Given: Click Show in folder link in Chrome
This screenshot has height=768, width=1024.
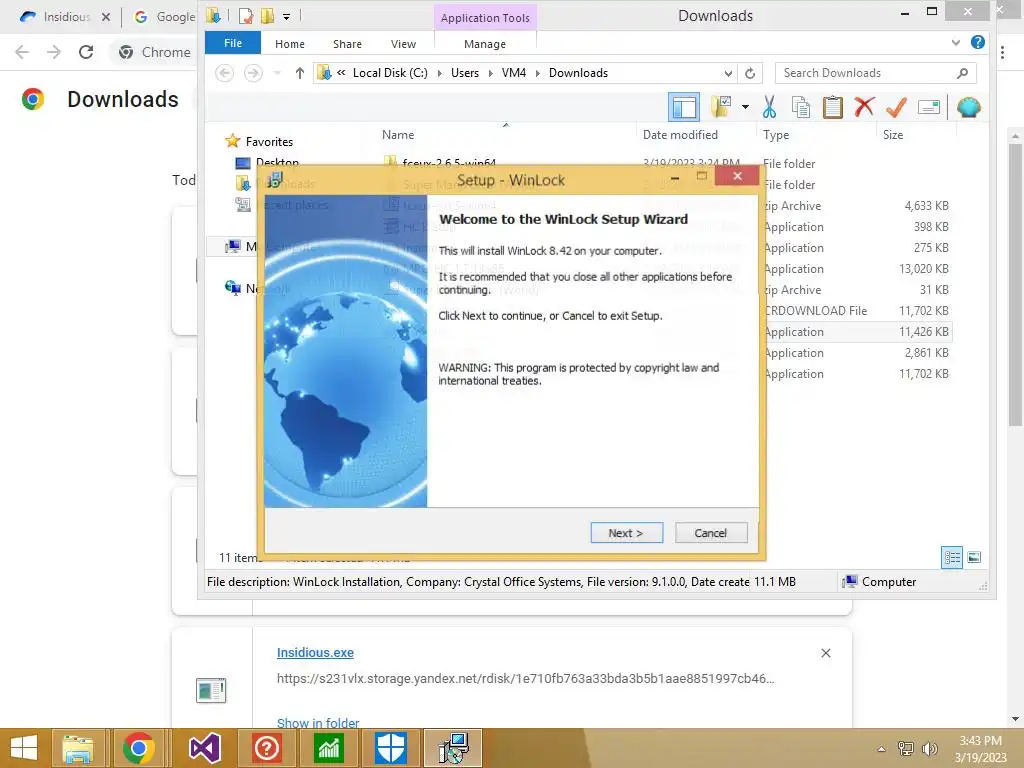Looking at the screenshot, I should pos(317,723).
